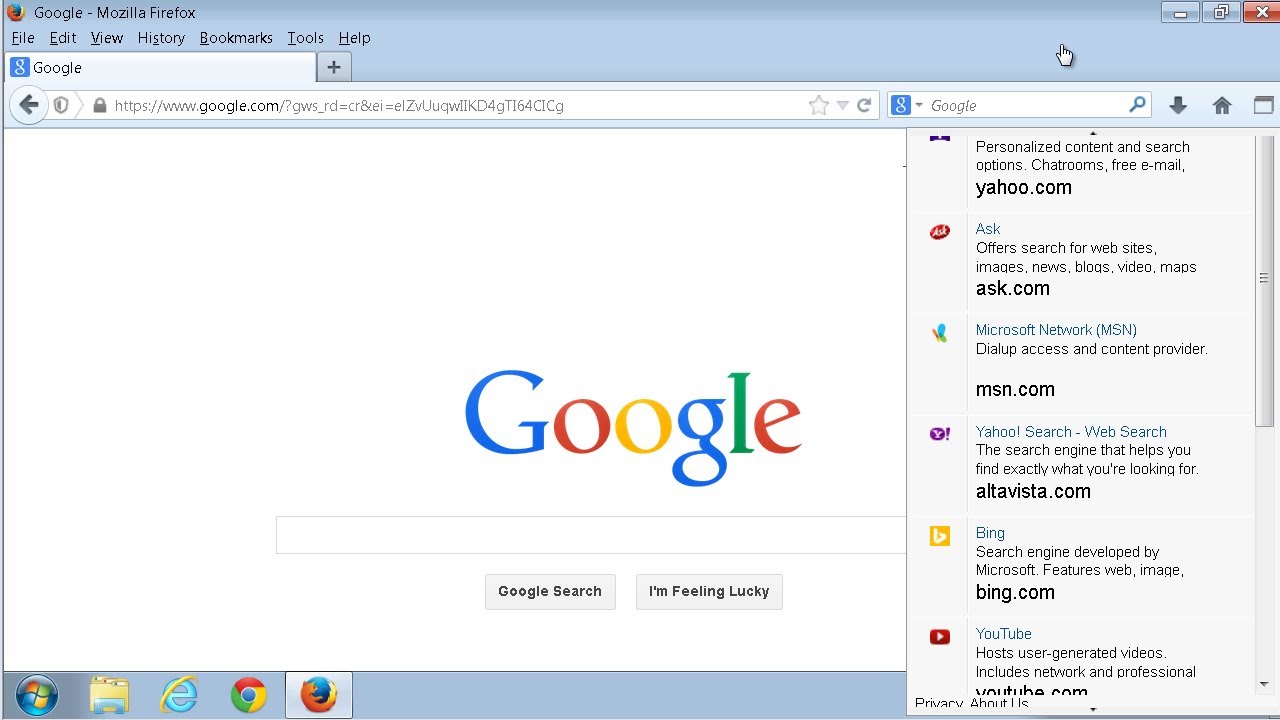
Task: Click the MSN butterfly icon
Action: (940, 334)
